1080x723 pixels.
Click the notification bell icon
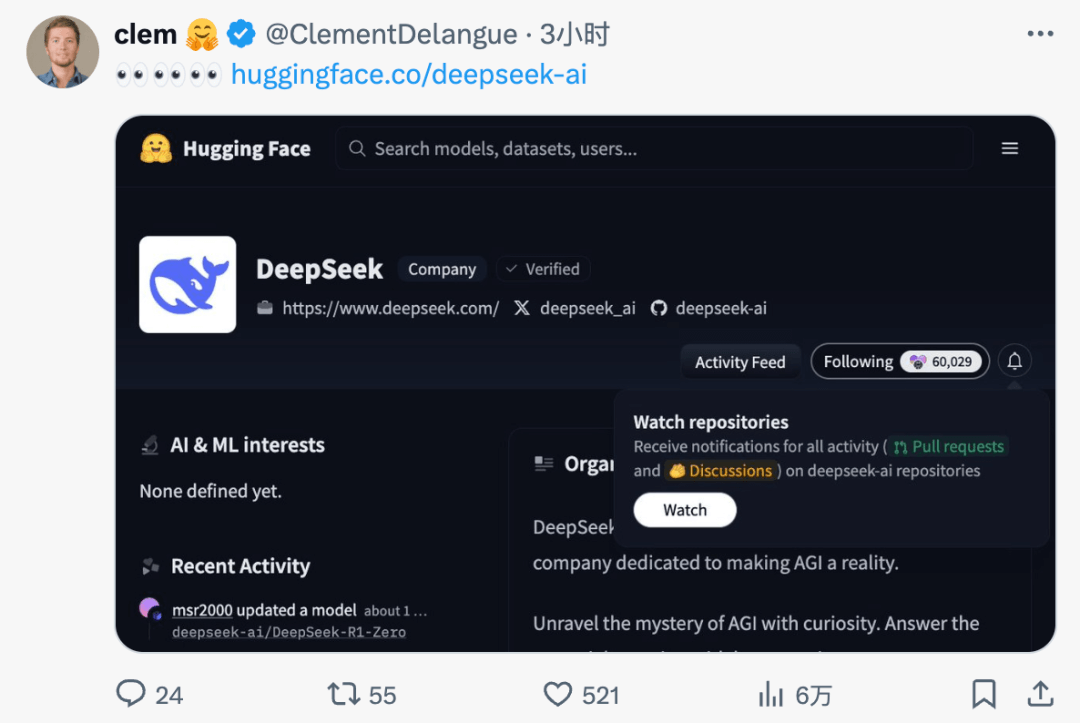pyautogui.click(x=1014, y=360)
